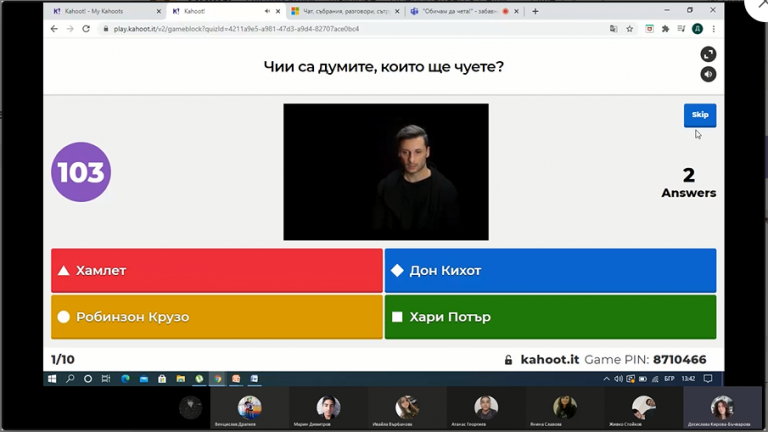Click the question video thumbnail
The width and height of the screenshot is (768, 432).
click(386, 172)
